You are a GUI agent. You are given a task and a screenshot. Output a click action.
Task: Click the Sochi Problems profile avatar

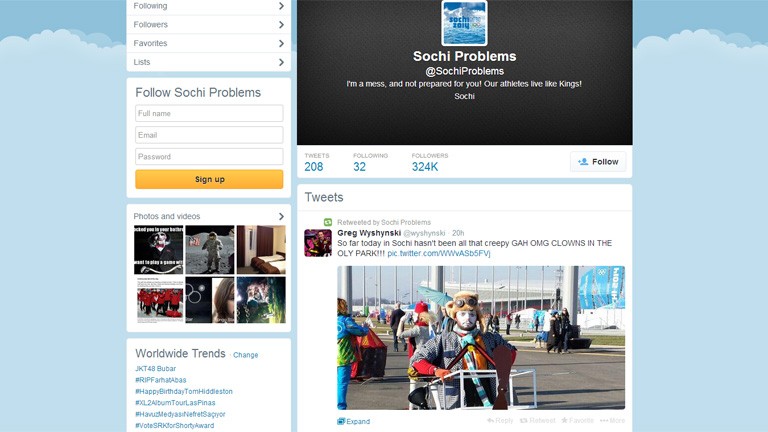464,23
